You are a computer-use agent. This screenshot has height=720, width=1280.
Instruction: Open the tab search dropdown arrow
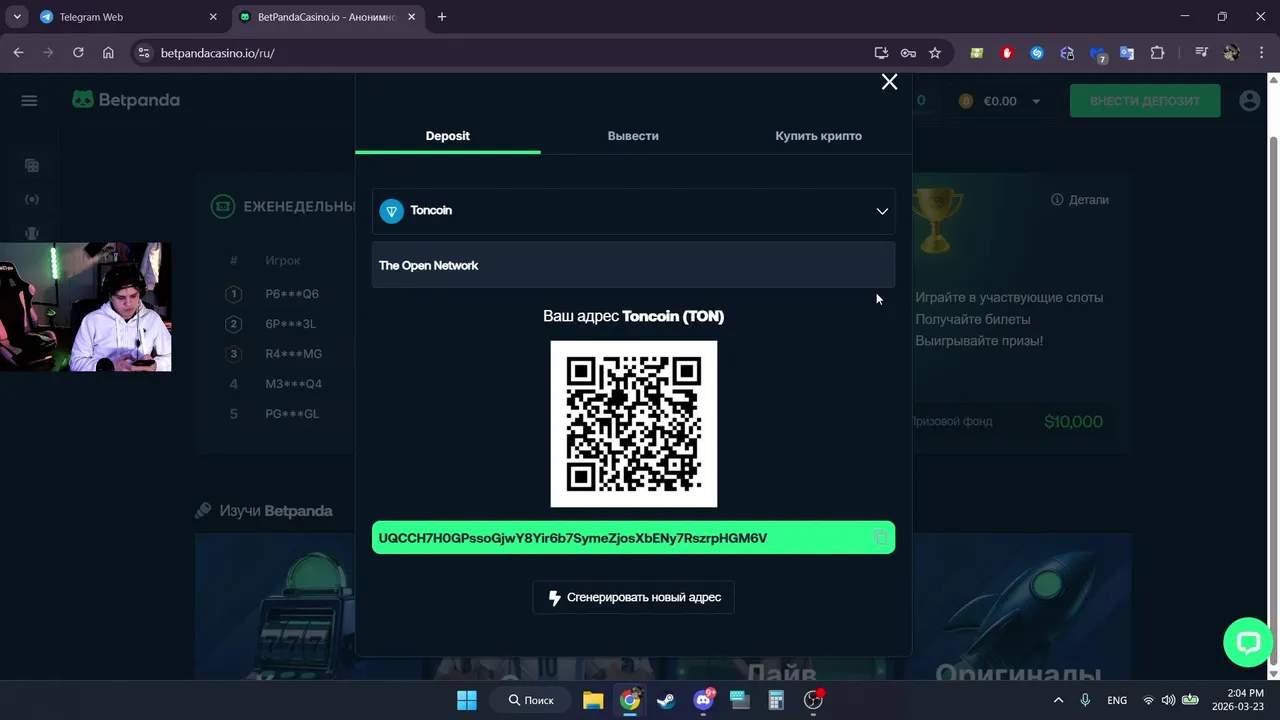(x=17, y=17)
